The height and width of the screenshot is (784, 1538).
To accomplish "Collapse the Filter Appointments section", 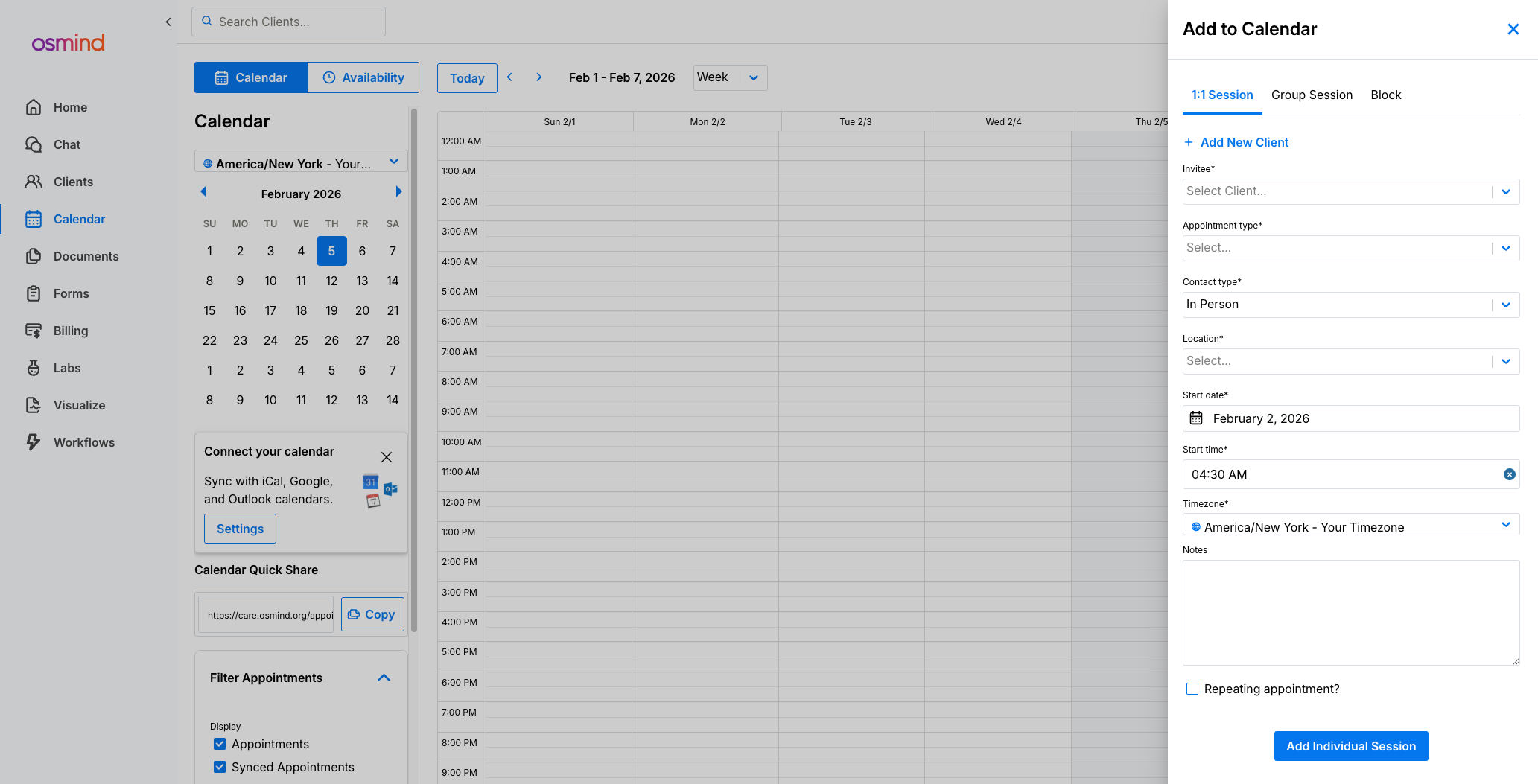I will click(x=384, y=678).
